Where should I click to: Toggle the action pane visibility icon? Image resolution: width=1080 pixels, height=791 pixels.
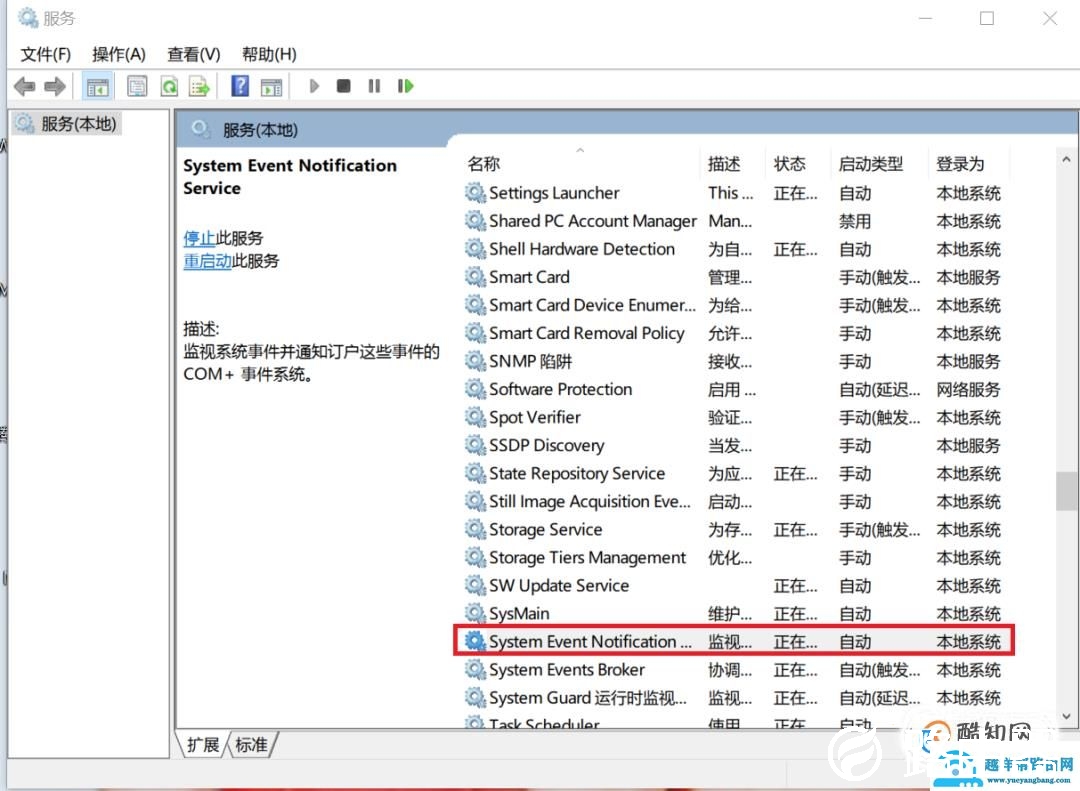click(x=271, y=86)
